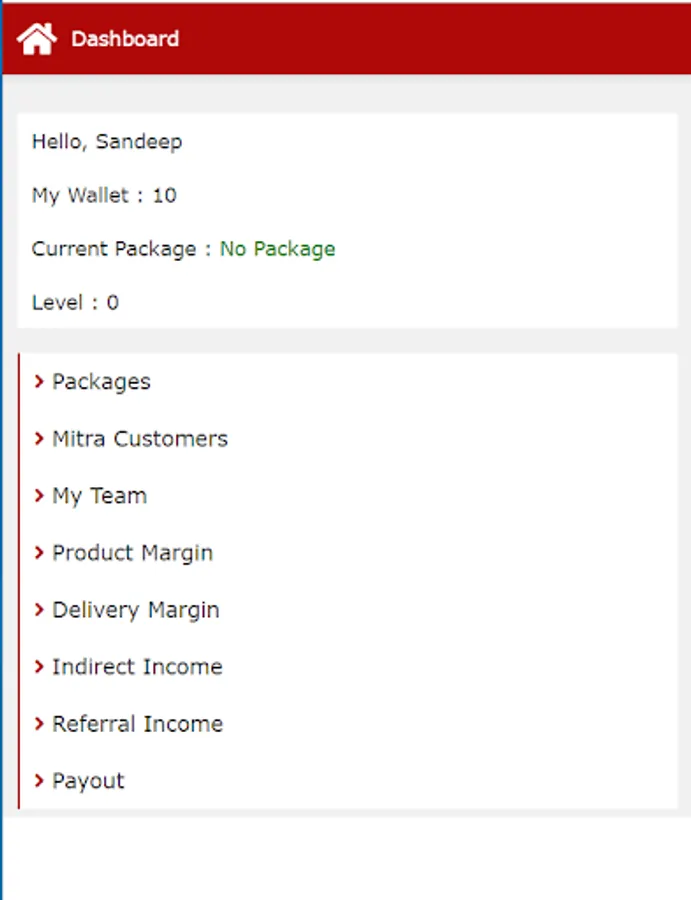
Task: Click the home icon in header
Action: 37,39
